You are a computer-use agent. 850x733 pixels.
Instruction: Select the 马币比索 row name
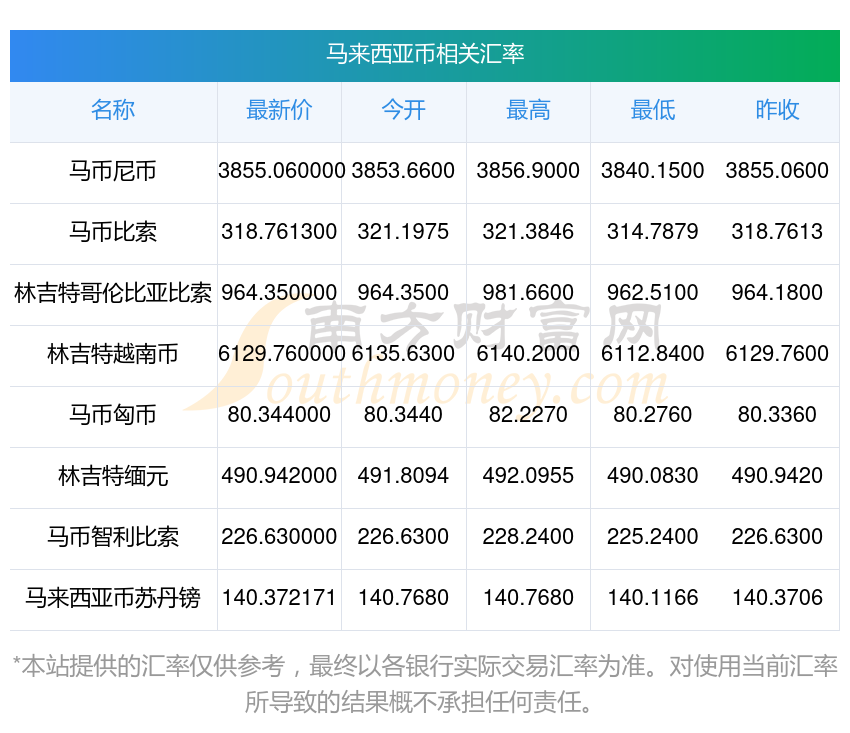pyautogui.click(x=113, y=232)
